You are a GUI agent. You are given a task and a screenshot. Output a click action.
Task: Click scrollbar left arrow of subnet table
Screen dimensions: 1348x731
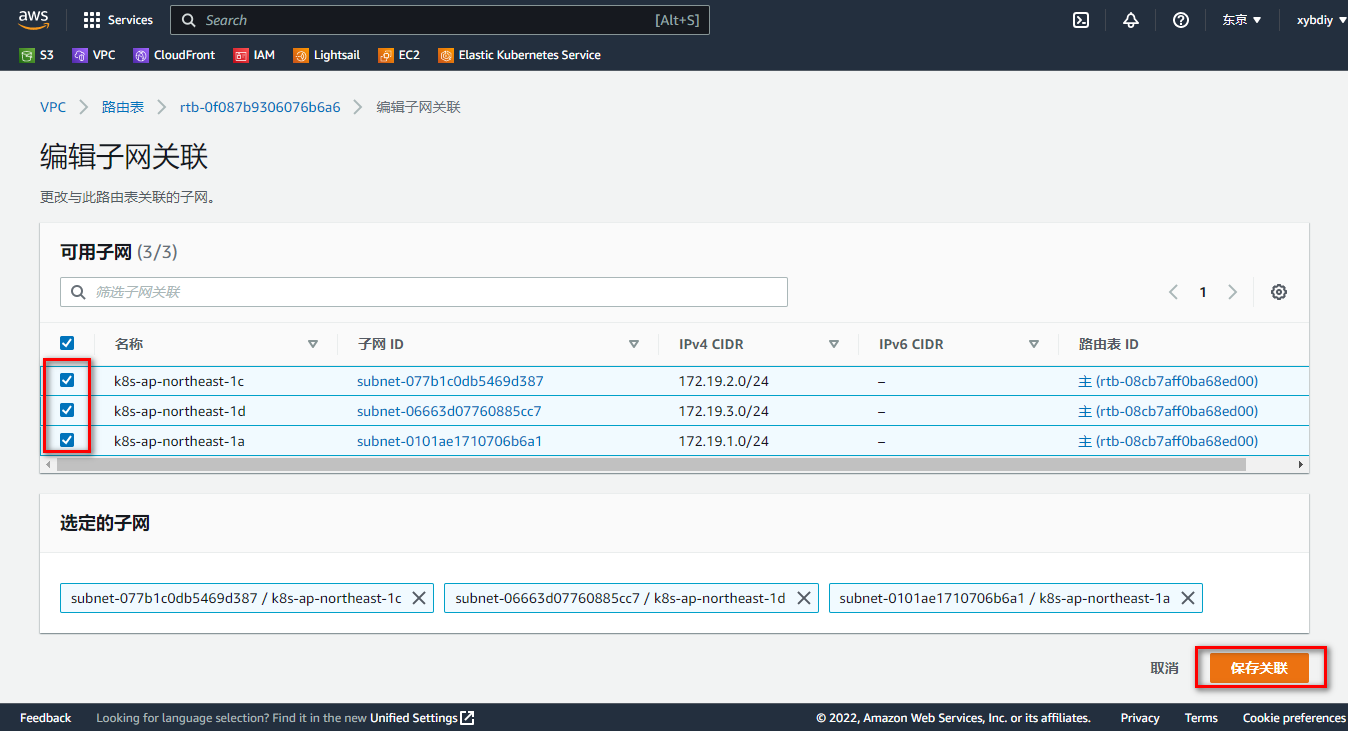46,465
